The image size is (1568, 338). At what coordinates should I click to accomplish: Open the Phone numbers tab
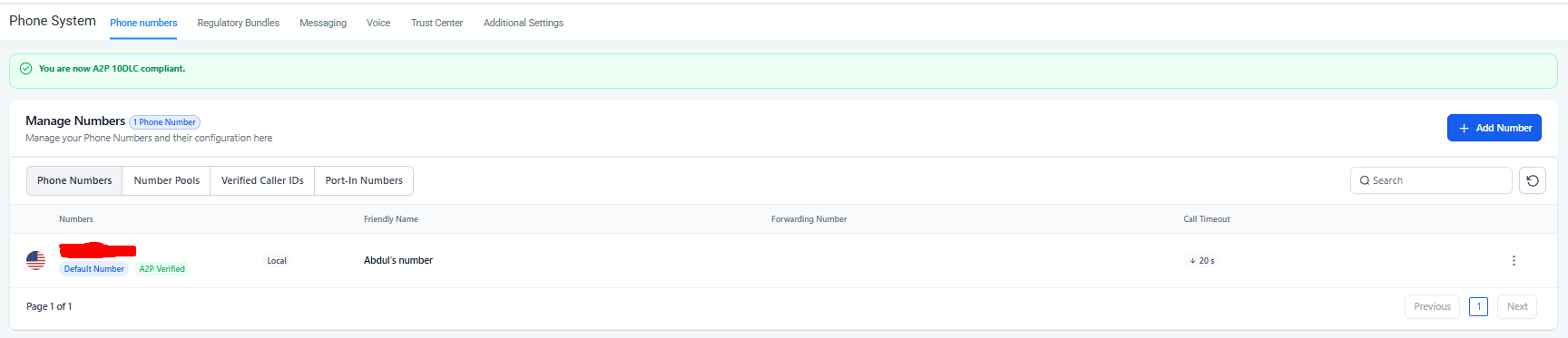click(143, 23)
